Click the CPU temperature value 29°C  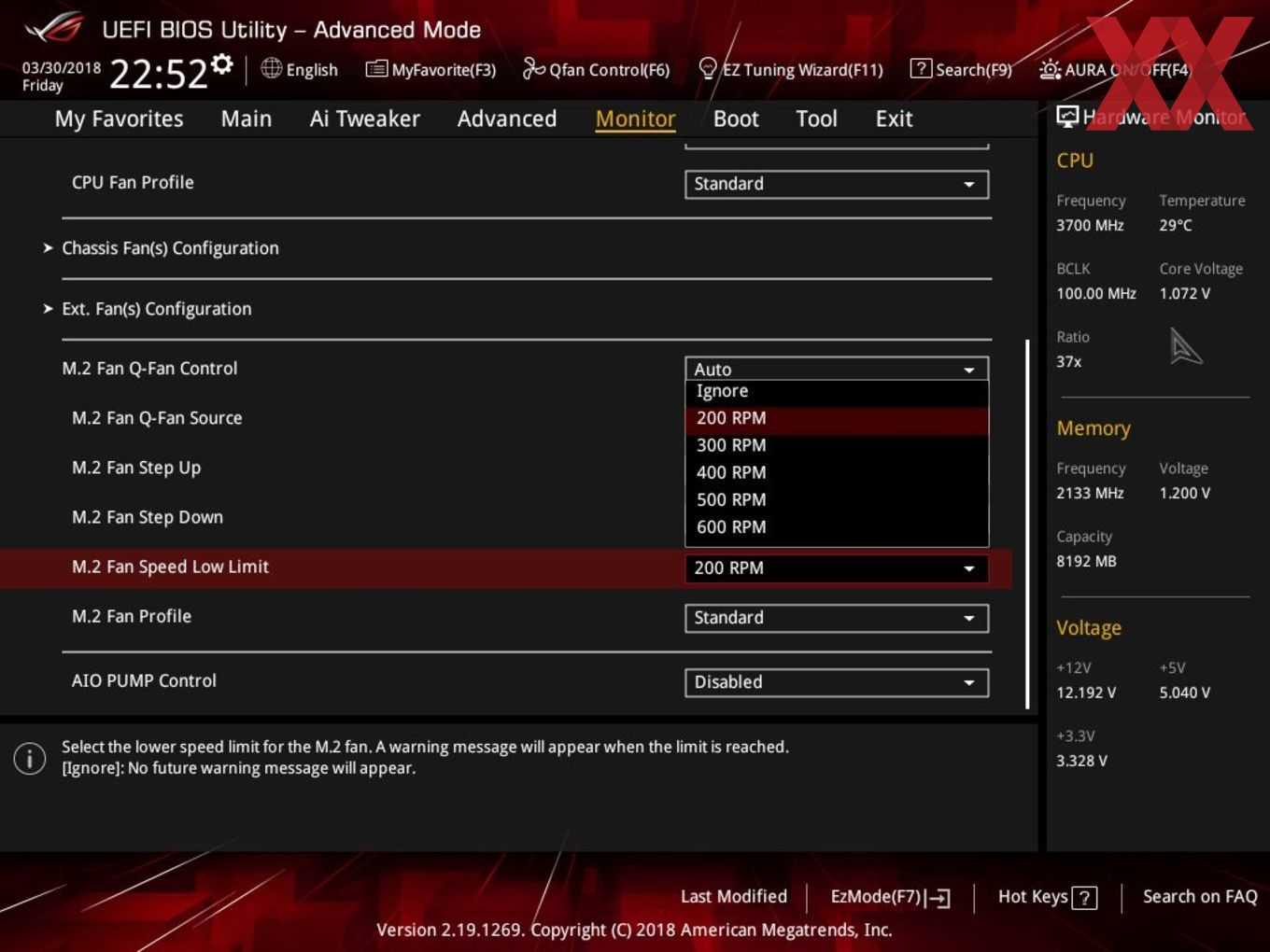click(1176, 225)
